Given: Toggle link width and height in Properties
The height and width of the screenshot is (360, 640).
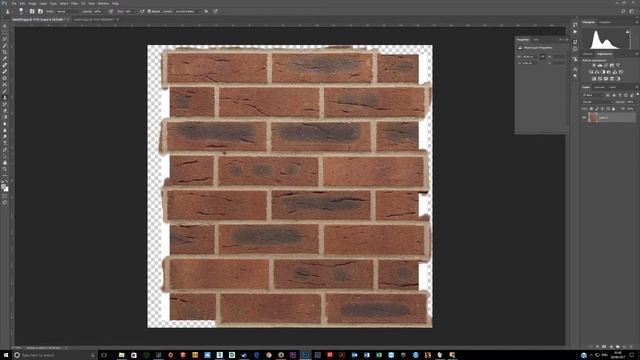Looking at the screenshot, I should coord(542,57).
